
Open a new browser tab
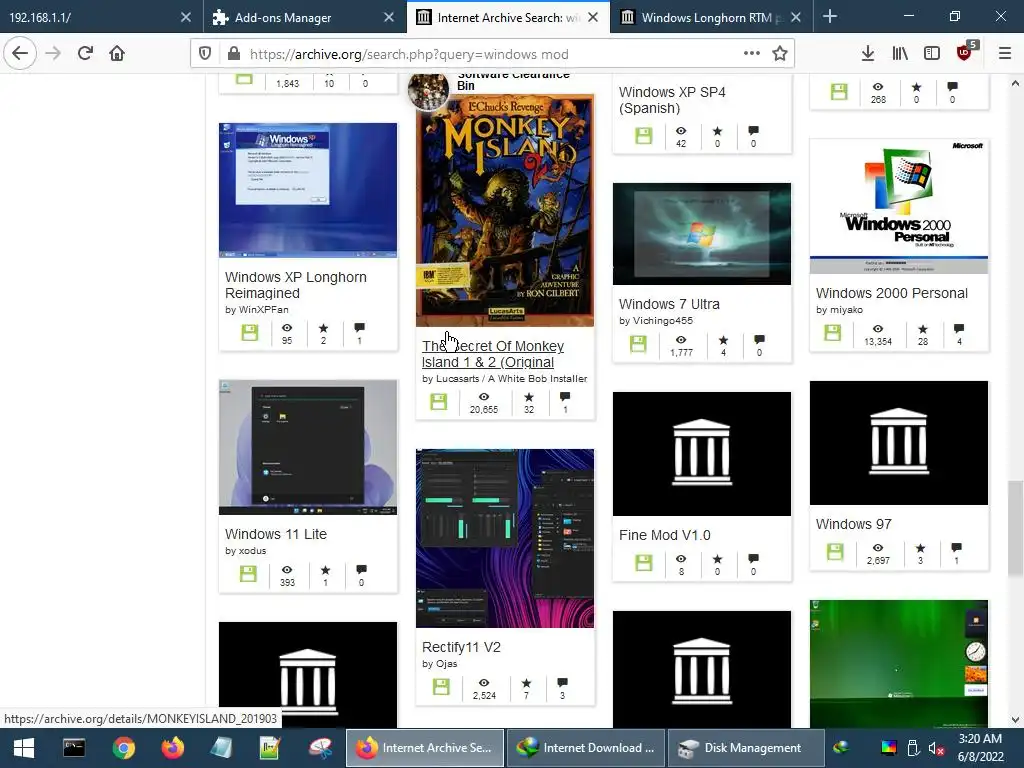point(829,16)
